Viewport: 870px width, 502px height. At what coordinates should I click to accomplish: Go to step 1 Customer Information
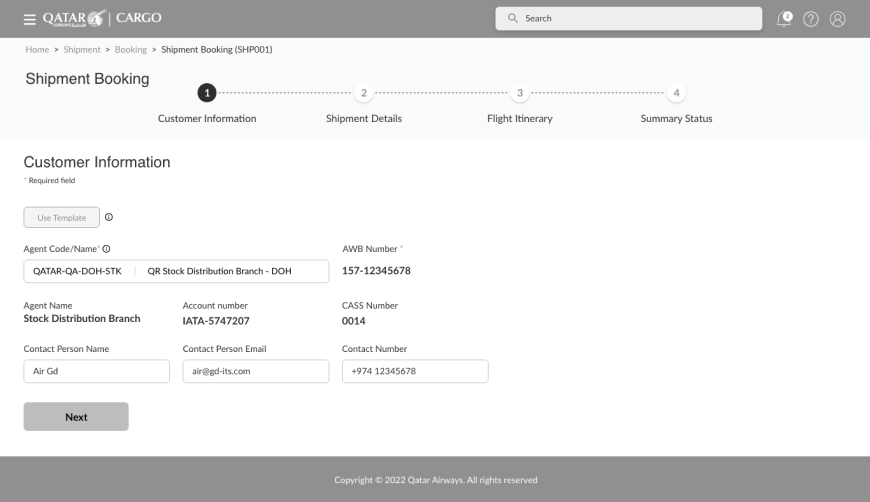207,93
